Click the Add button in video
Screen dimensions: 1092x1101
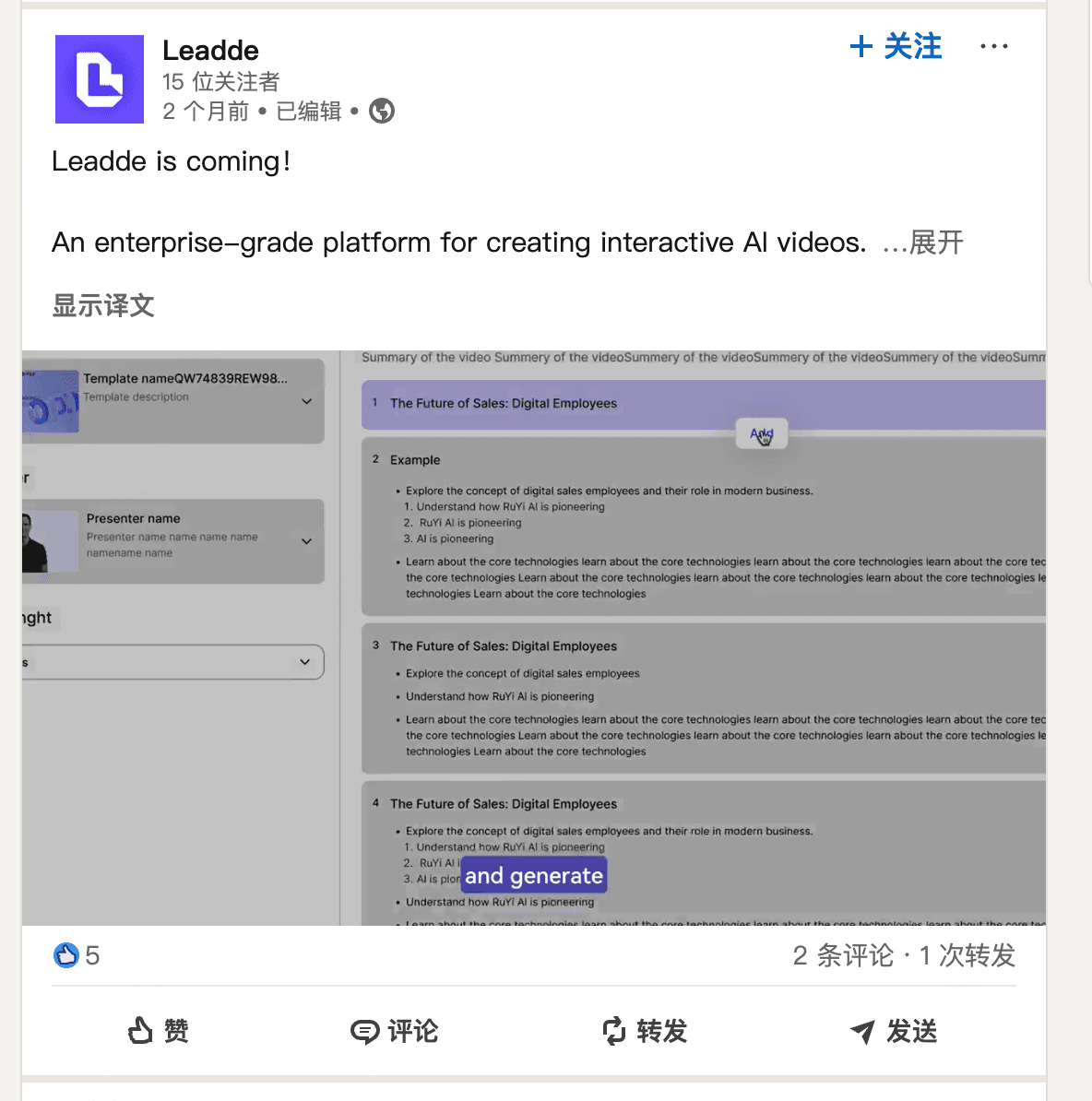761,434
